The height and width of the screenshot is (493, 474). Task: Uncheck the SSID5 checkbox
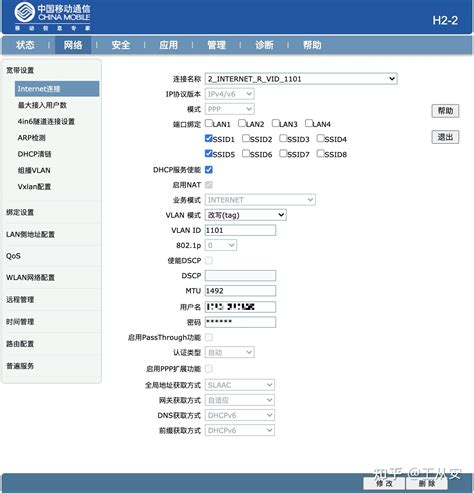pyautogui.click(x=209, y=153)
